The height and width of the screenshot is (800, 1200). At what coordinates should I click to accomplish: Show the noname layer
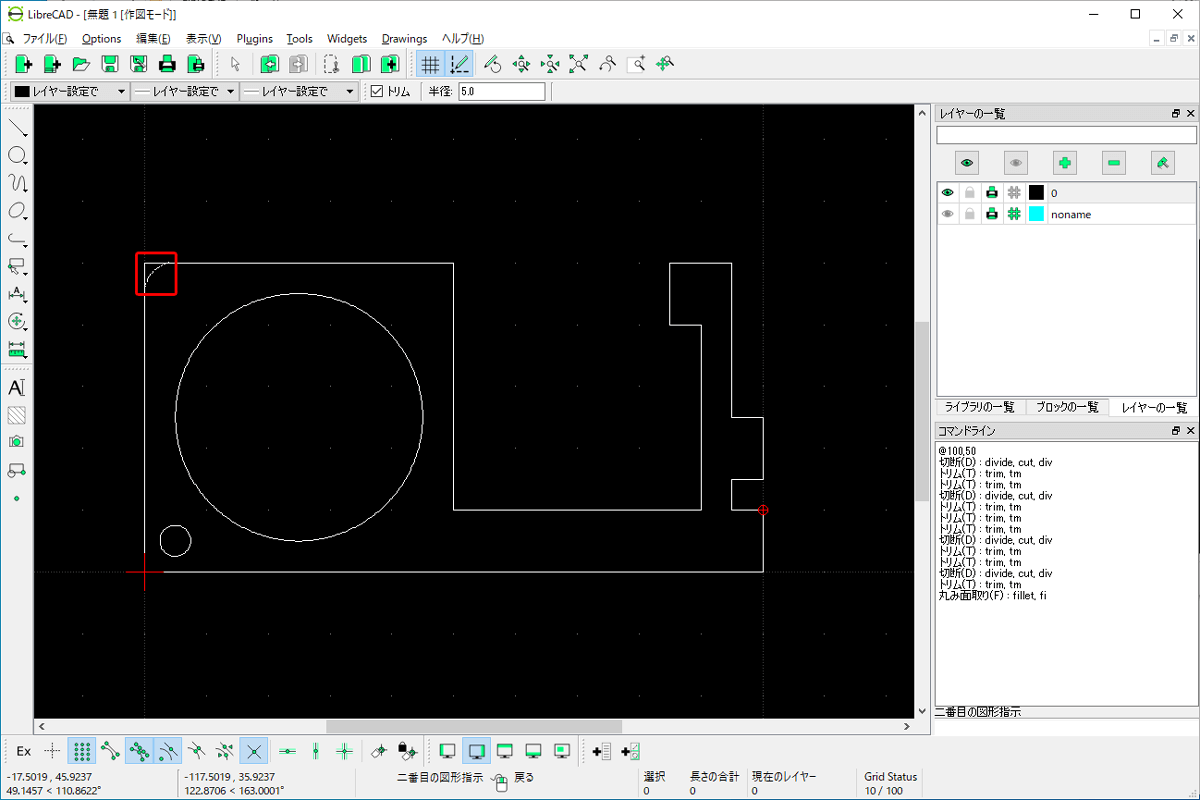tap(947, 214)
